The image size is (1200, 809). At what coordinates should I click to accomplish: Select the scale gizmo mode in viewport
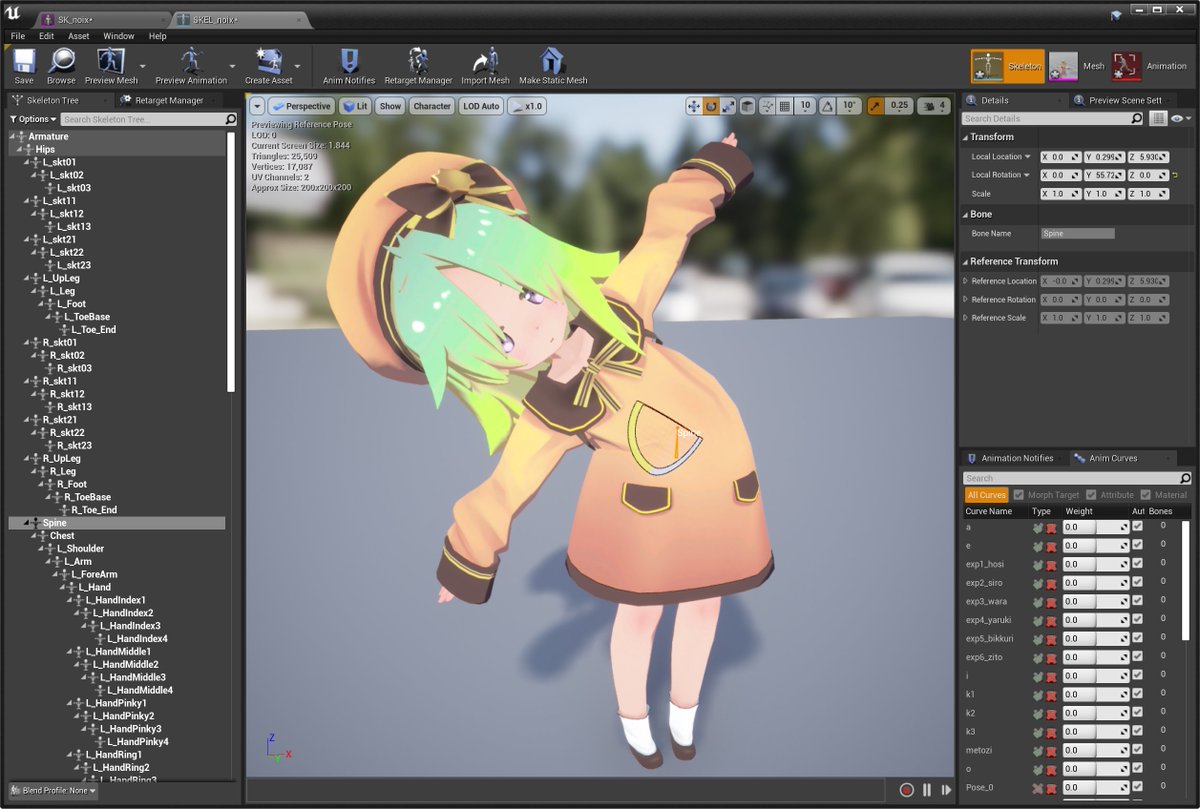728,106
